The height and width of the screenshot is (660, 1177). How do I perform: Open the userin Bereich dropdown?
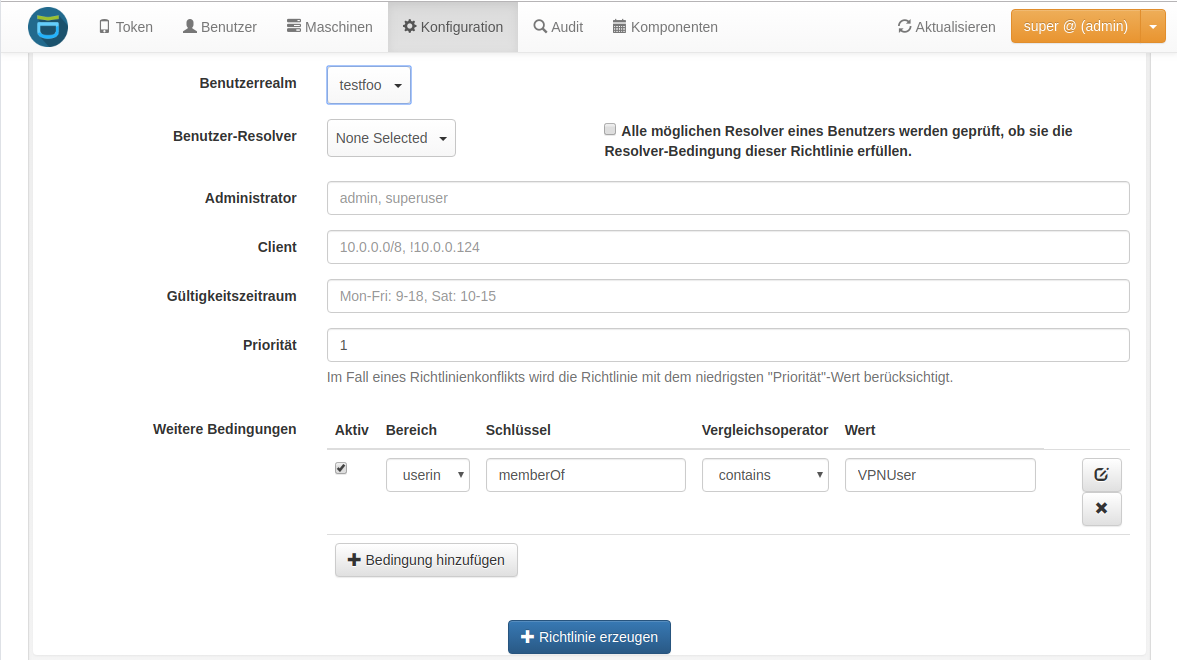[x=428, y=475]
